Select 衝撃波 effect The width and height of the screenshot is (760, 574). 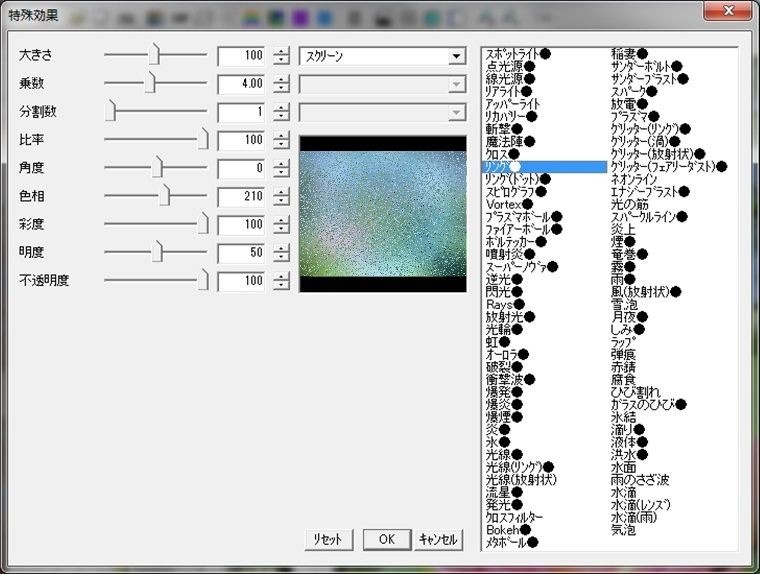[510, 380]
